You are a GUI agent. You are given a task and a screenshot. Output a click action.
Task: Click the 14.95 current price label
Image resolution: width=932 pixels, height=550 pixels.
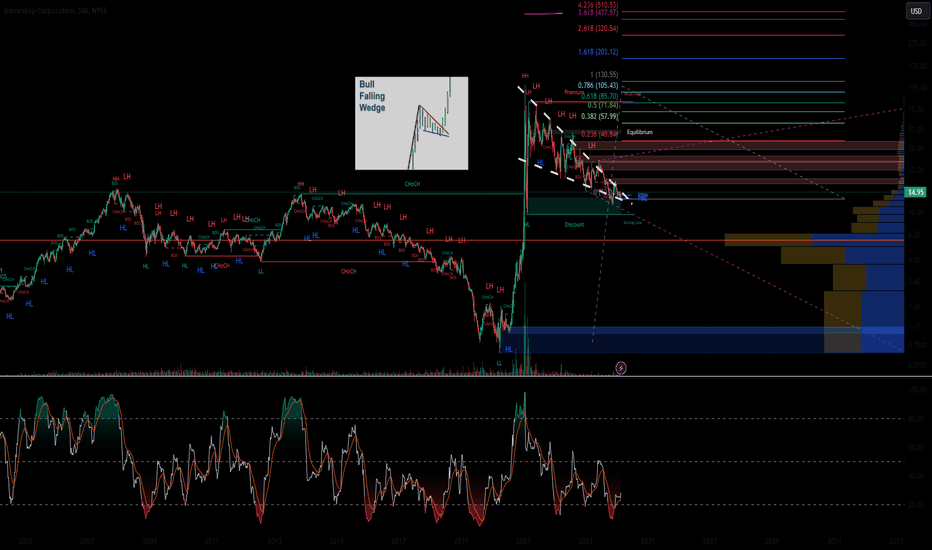915,192
